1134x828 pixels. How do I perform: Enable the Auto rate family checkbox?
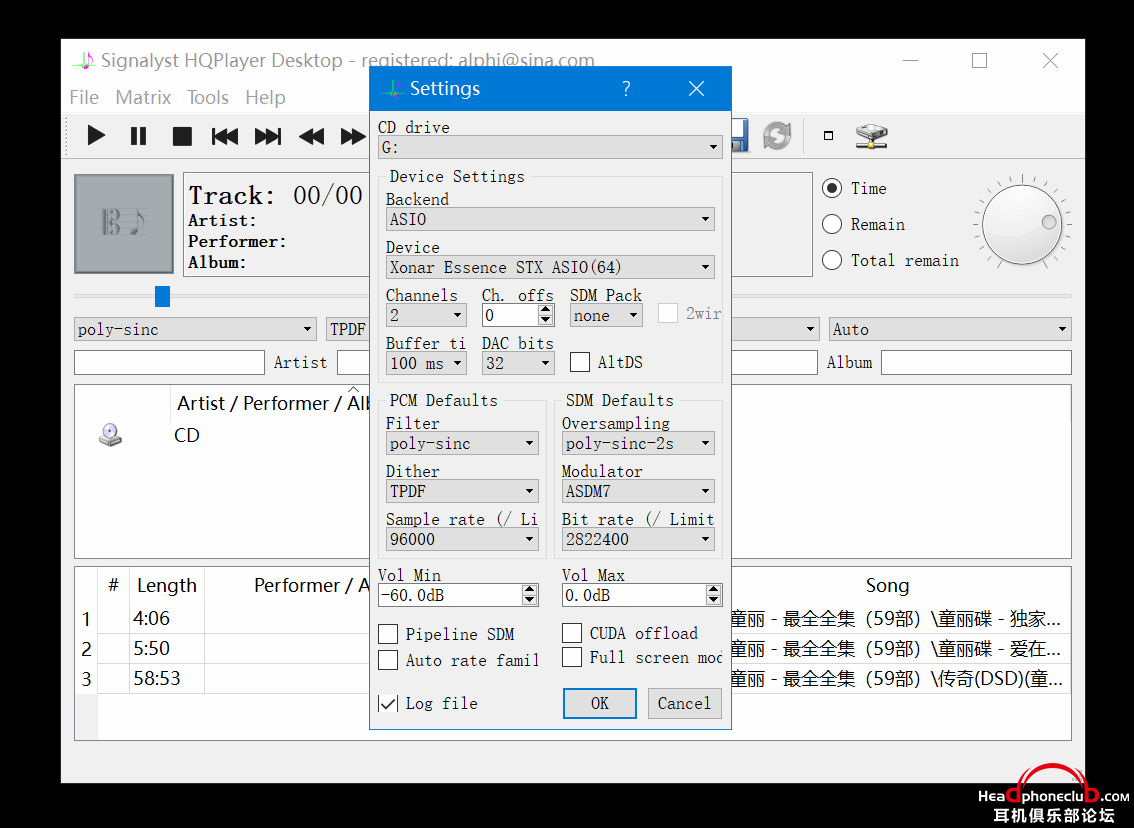388,660
